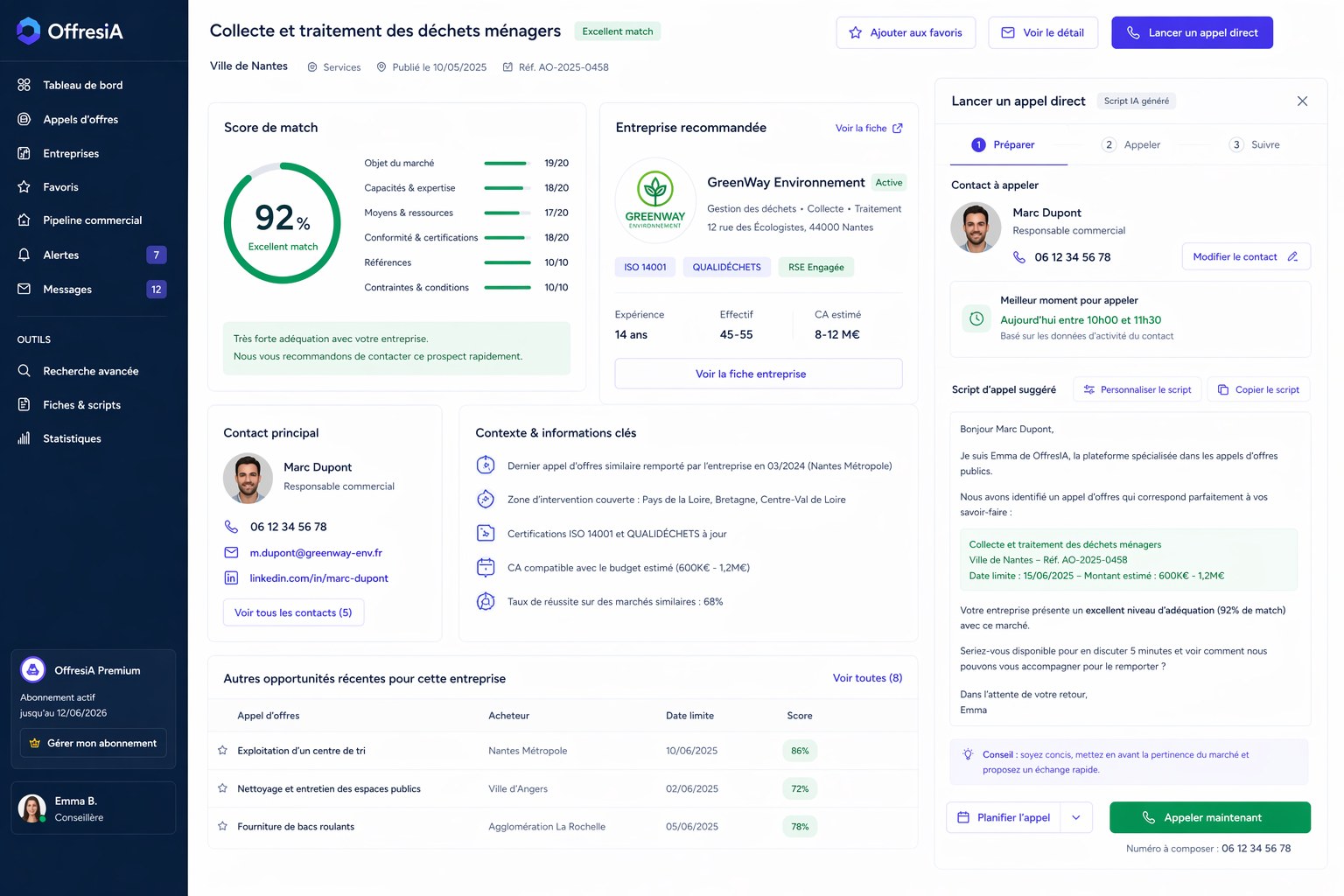Click Modifier le contact button
Image resolution: width=1344 pixels, height=896 pixels.
tap(1246, 256)
